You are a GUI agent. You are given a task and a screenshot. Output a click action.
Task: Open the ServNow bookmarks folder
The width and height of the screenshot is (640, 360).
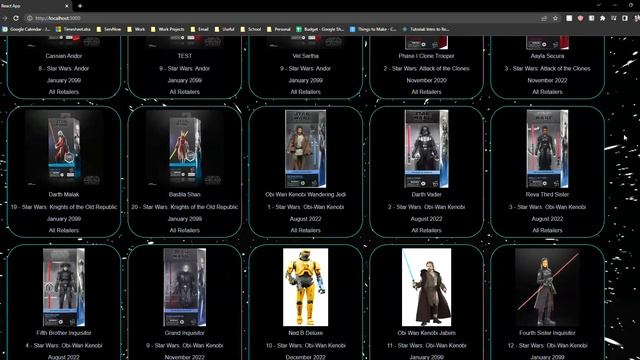coord(109,29)
